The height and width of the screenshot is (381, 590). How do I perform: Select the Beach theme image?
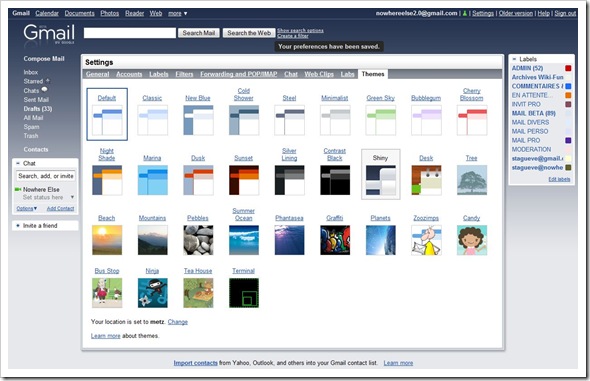107,240
